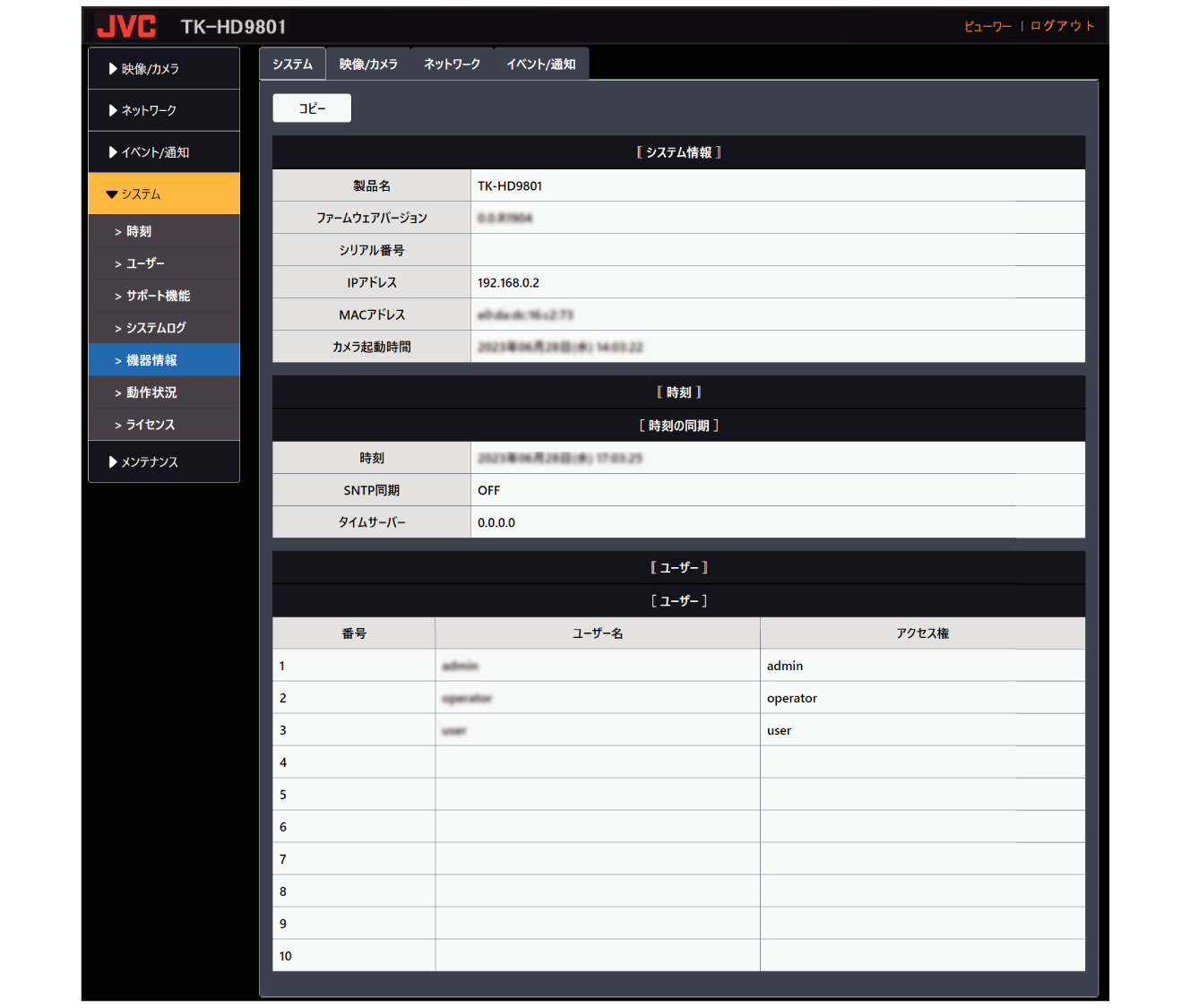This screenshot has width=1190, height=1008.
Task: Select the 機器情報 submenu item
Action: pyautogui.click(x=164, y=360)
